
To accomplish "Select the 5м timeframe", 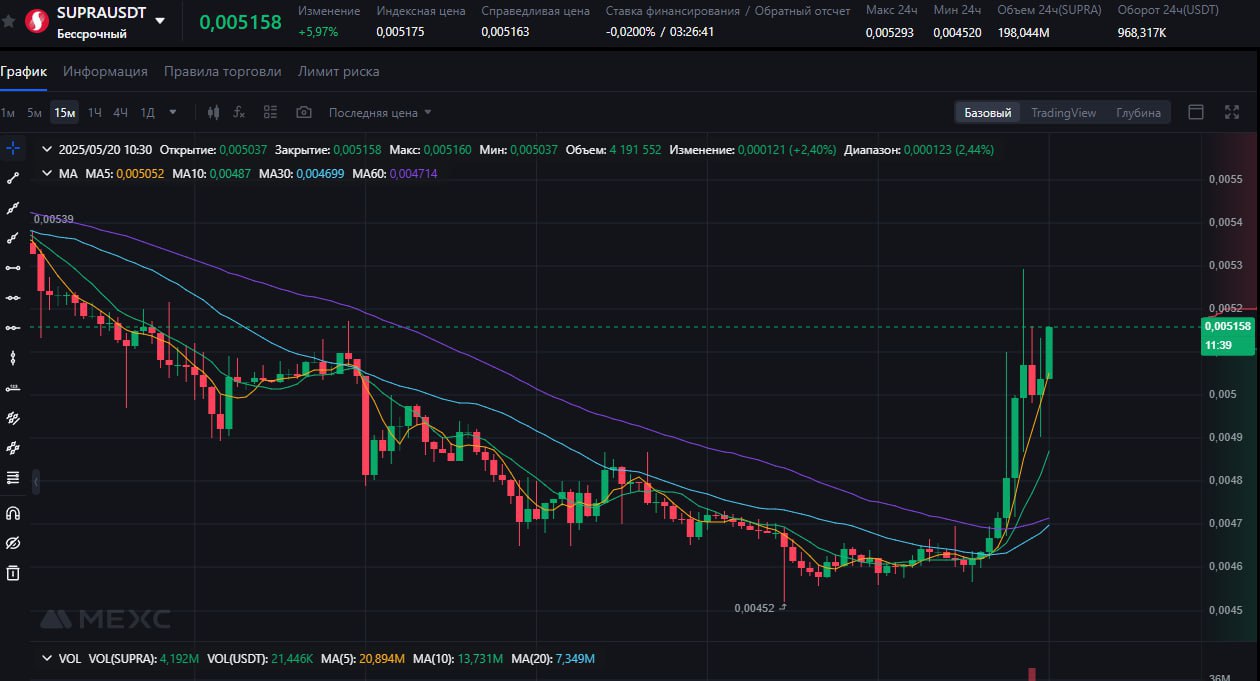I will (34, 112).
